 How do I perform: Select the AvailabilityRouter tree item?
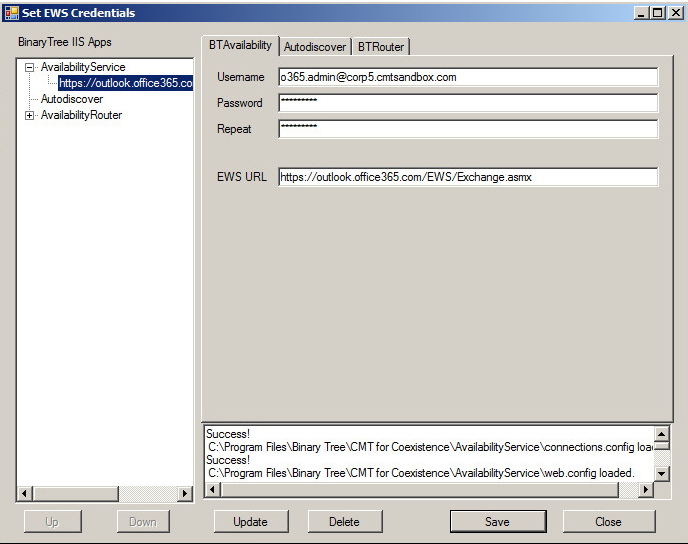click(81, 115)
